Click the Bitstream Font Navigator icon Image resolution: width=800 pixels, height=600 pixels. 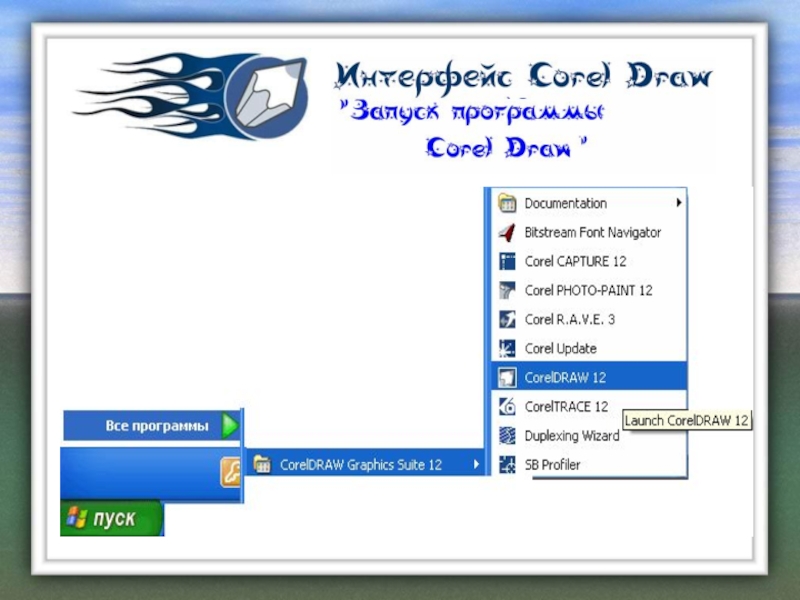(507, 232)
